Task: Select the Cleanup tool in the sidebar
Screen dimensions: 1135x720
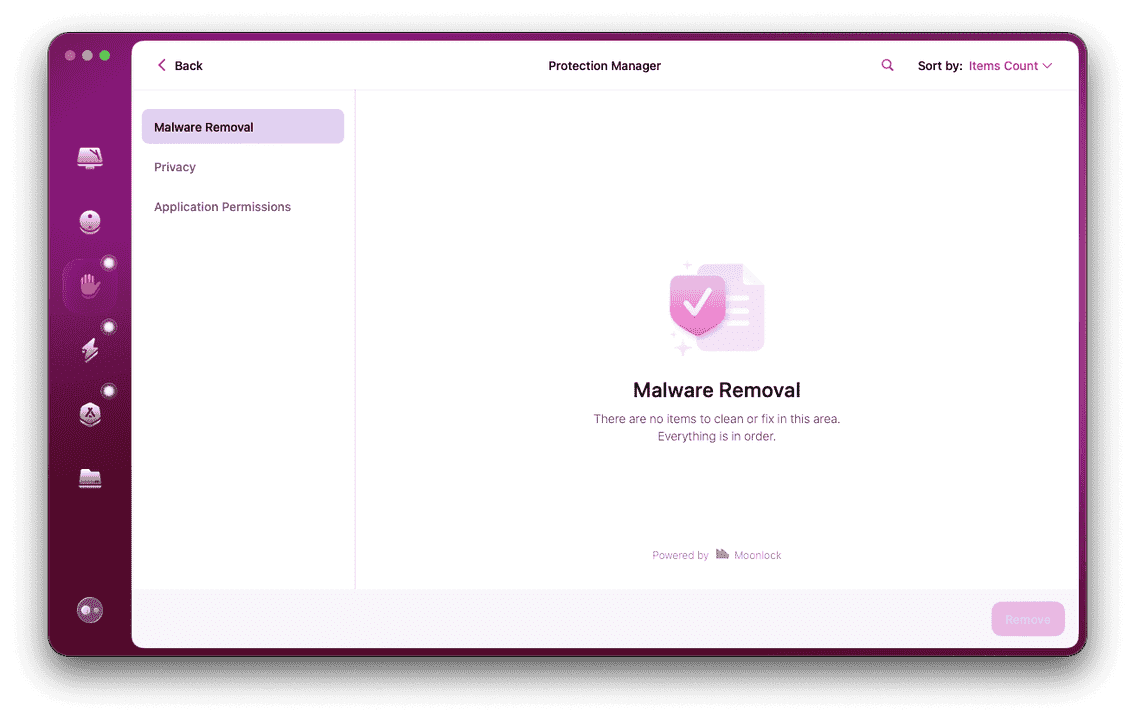Action: click(x=88, y=221)
